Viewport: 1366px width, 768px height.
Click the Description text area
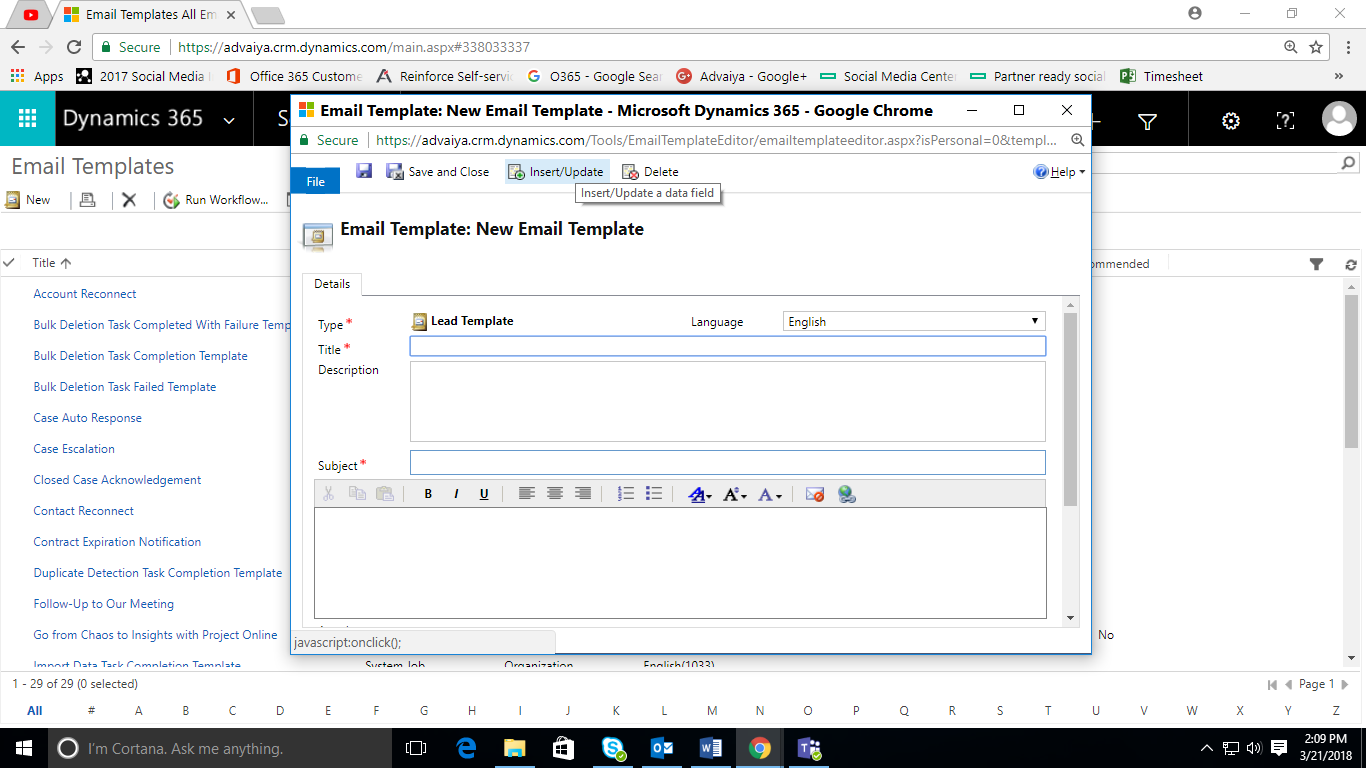pyautogui.click(x=727, y=401)
